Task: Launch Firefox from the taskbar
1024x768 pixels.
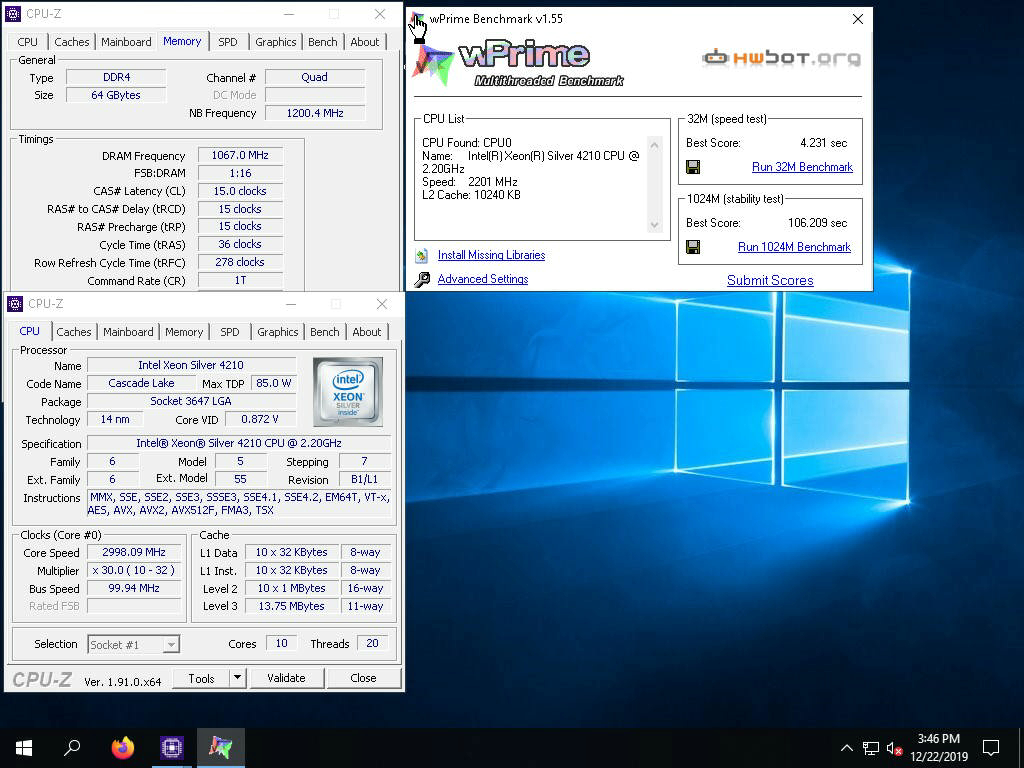Action: tap(122, 748)
